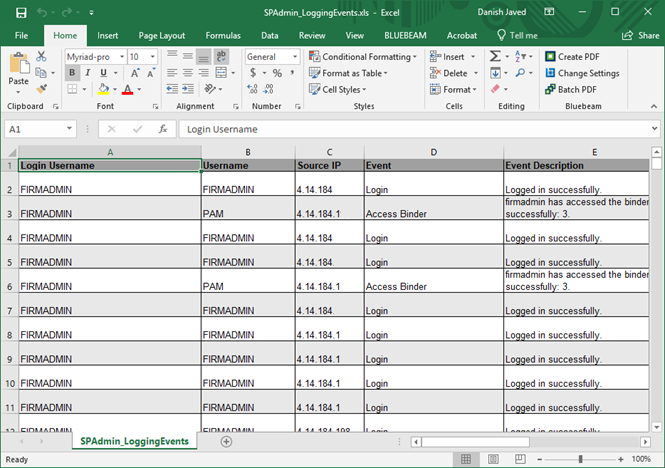Click the AutoSum sigma icon

(495, 57)
